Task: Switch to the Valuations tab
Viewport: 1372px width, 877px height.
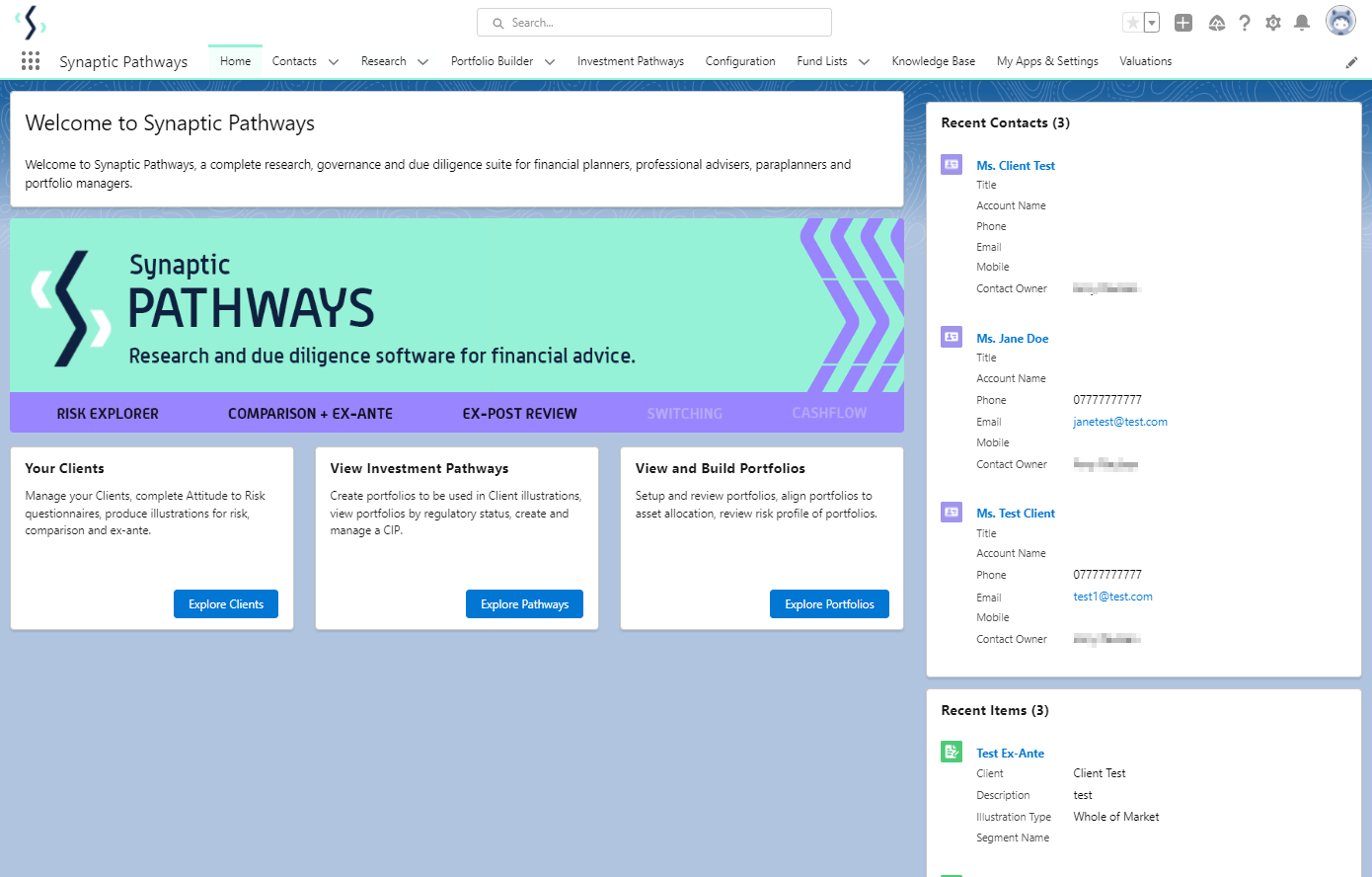Action: (x=1146, y=61)
